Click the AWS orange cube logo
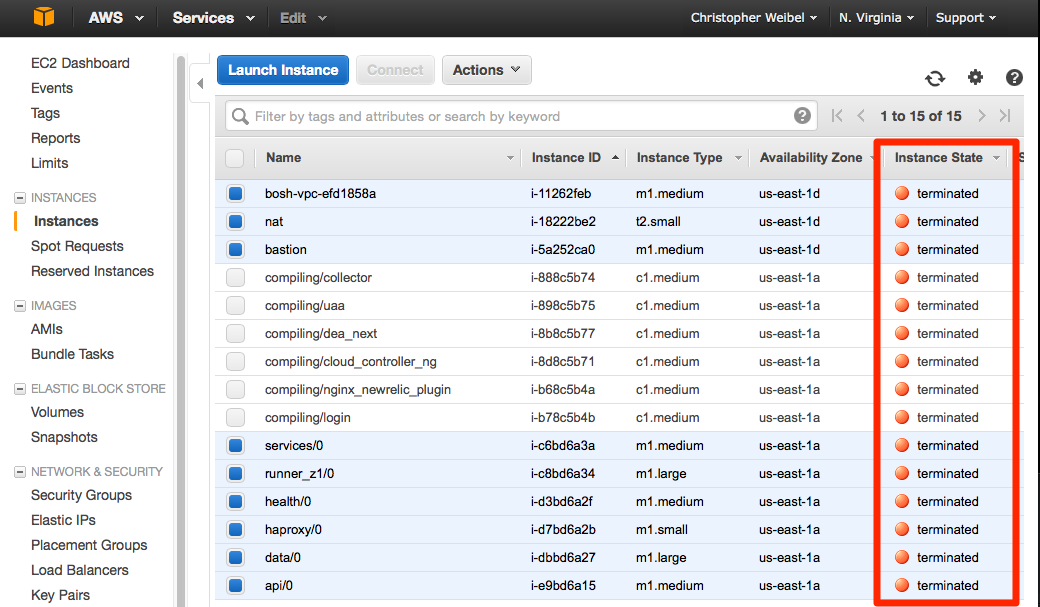The width and height of the screenshot is (1040, 607). 44,17
